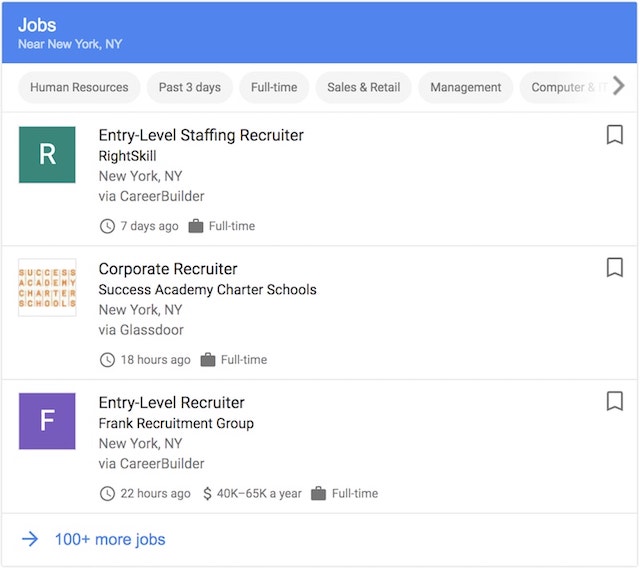Click the Jobs header title
This screenshot has height=568, width=640.
37,25
